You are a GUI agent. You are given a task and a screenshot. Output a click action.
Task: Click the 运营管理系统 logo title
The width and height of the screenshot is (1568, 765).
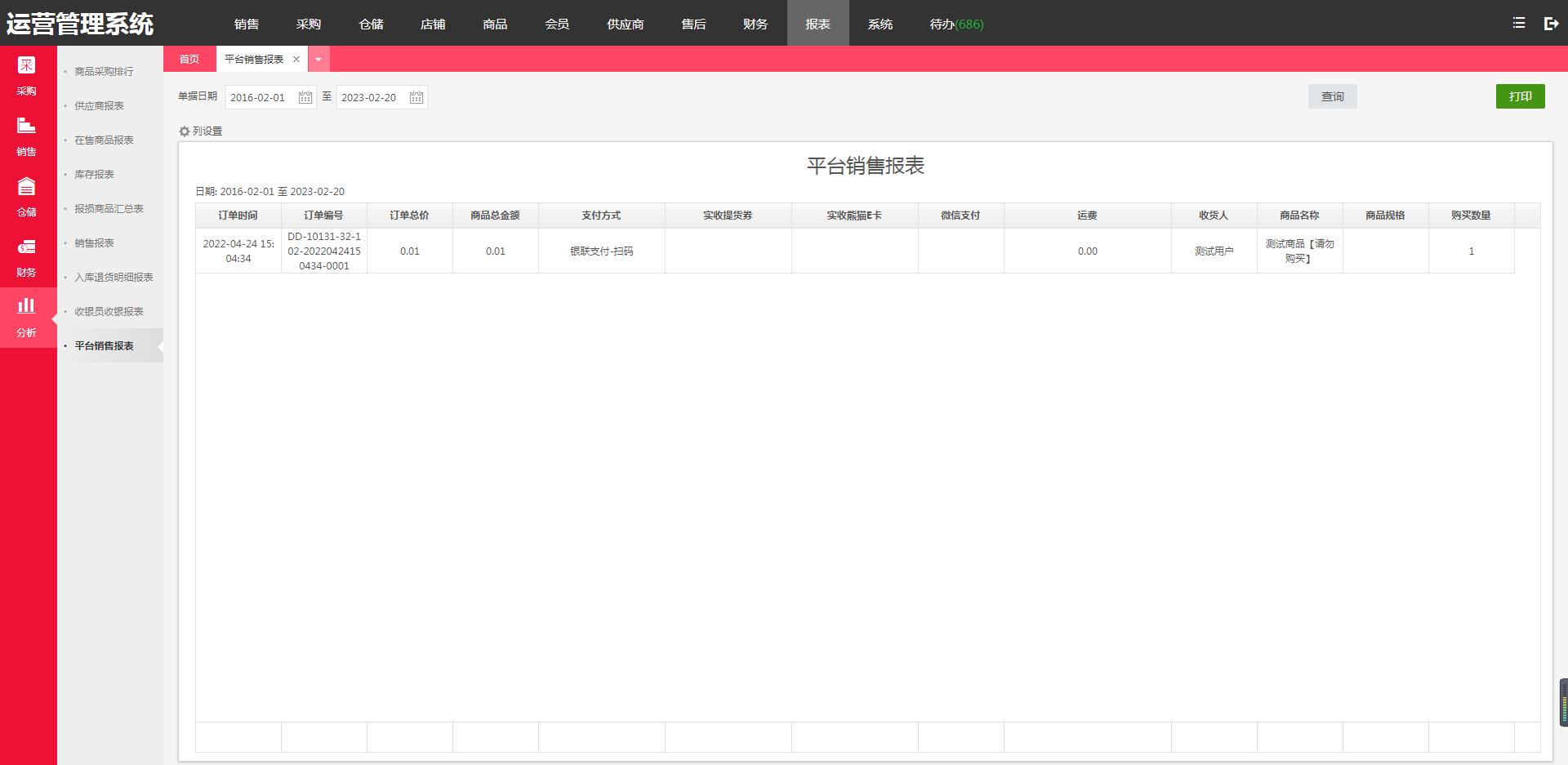pyautogui.click(x=80, y=24)
